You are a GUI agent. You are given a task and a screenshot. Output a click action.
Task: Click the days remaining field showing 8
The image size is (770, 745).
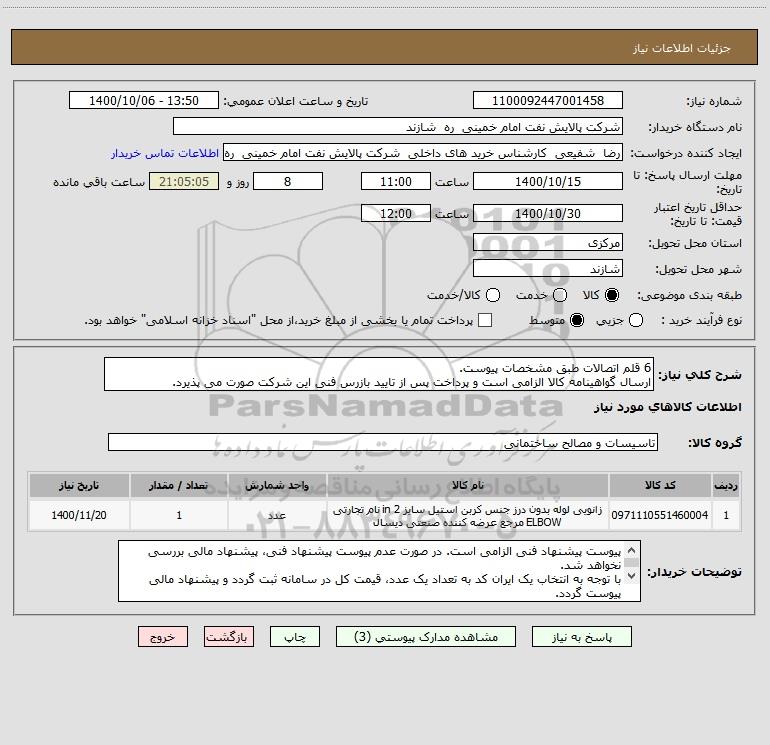click(x=288, y=181)
